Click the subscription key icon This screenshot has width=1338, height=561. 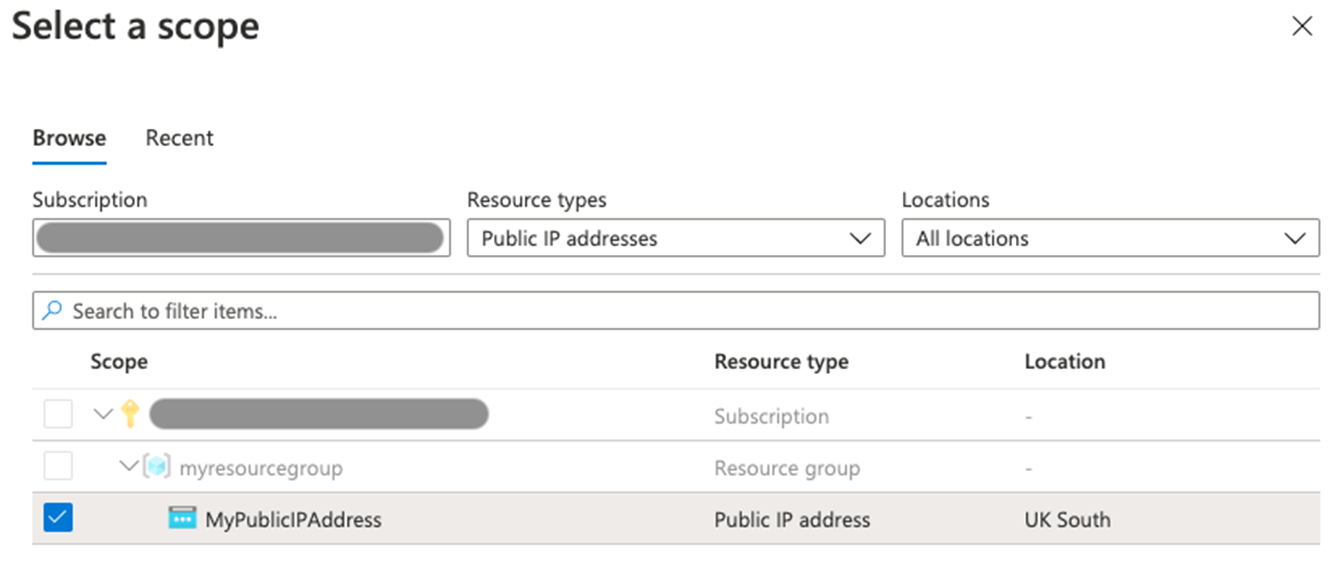point(129,413)
